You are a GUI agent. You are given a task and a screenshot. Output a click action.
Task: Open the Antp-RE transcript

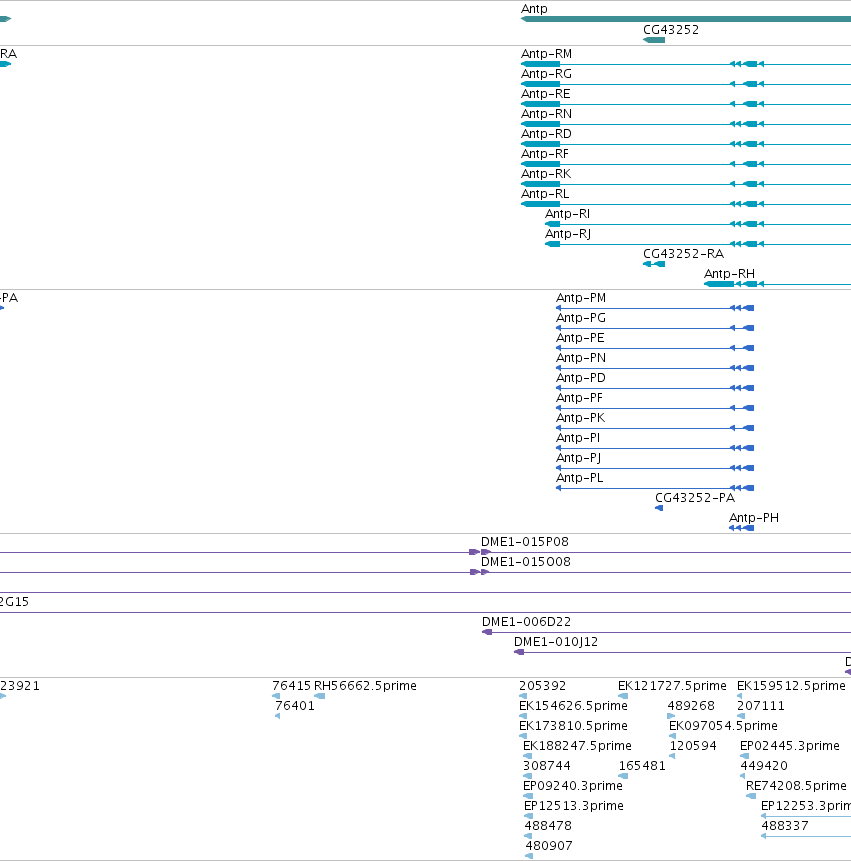546,94
